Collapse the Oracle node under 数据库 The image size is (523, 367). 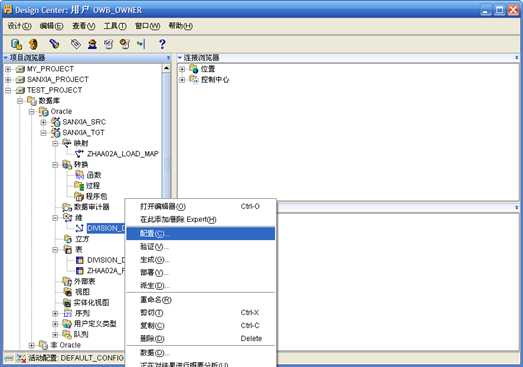coord(31,111)
